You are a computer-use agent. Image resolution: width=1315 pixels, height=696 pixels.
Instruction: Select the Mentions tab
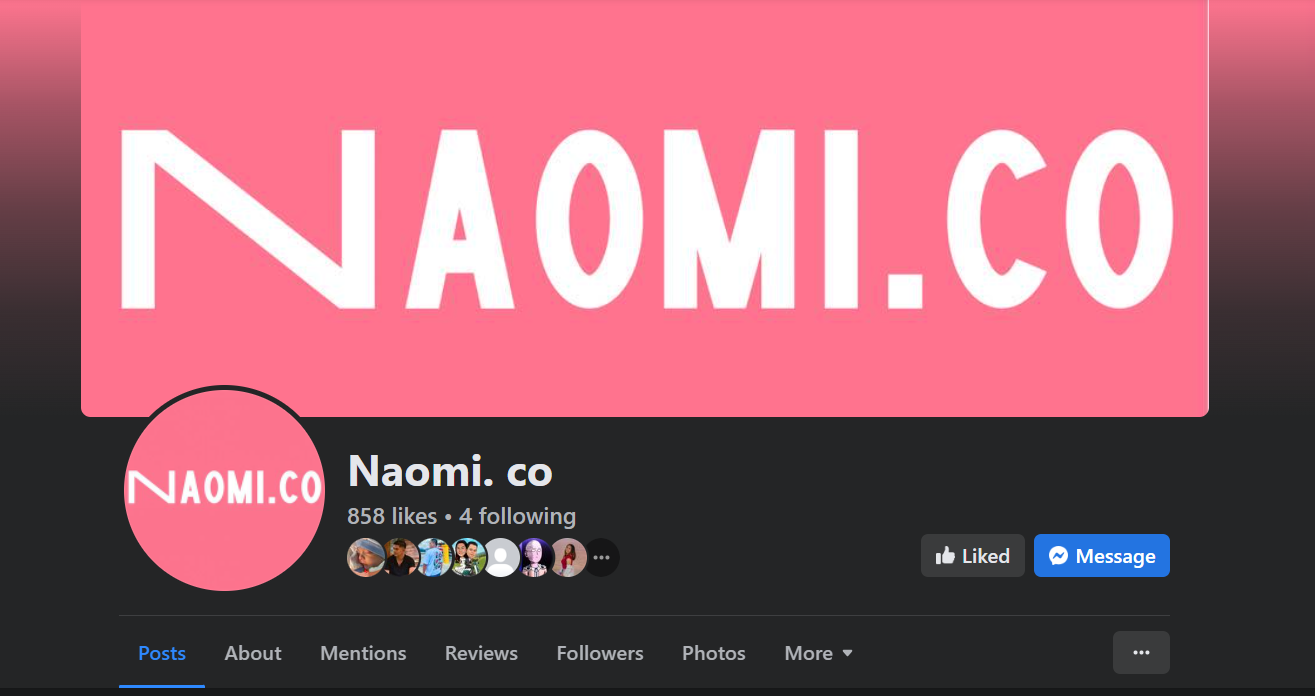pos(363,653)
